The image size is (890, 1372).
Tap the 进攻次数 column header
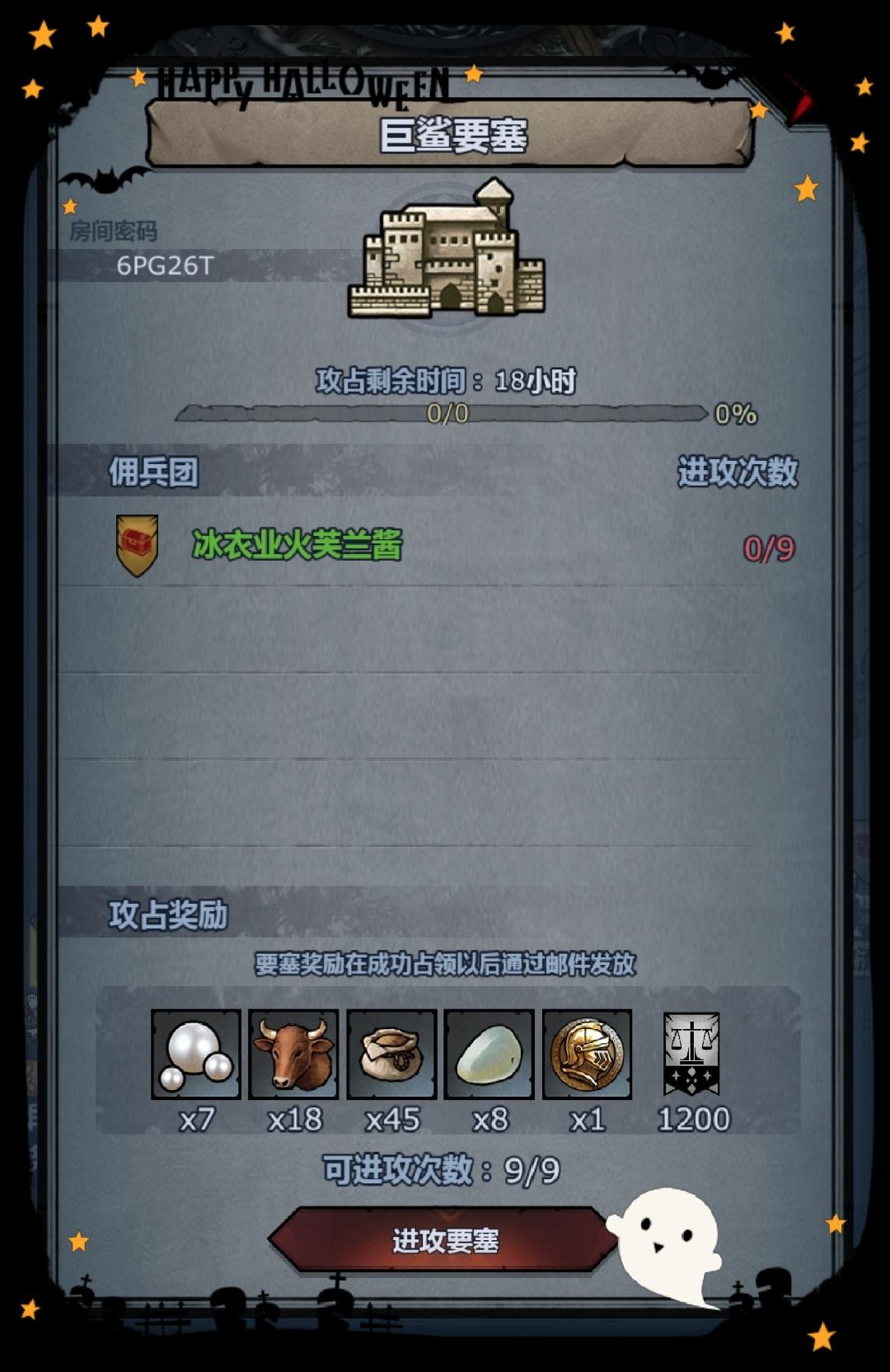coord(738,472)
